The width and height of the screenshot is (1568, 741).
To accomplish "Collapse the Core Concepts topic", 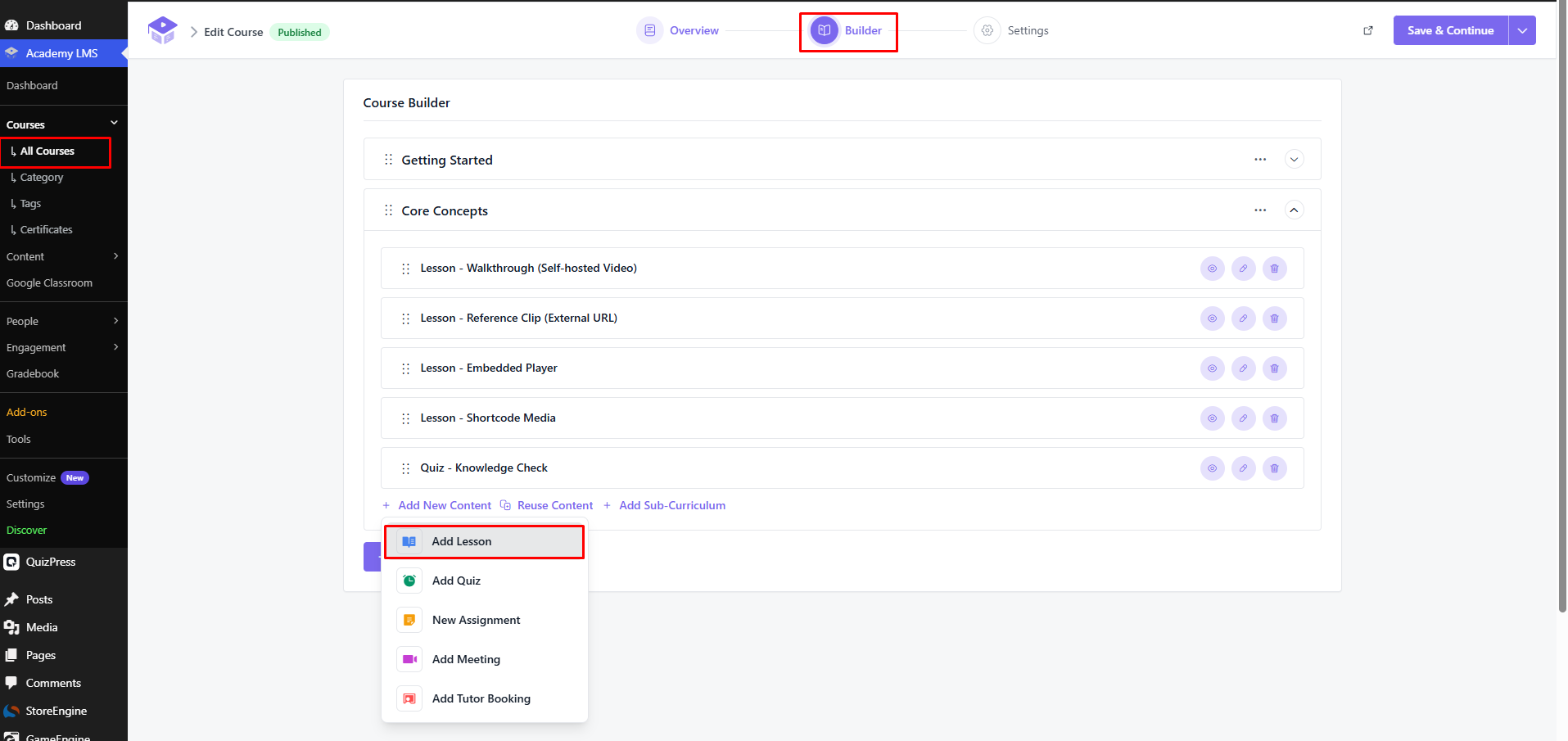I will pyautogui.click(x=1294, y=210).
